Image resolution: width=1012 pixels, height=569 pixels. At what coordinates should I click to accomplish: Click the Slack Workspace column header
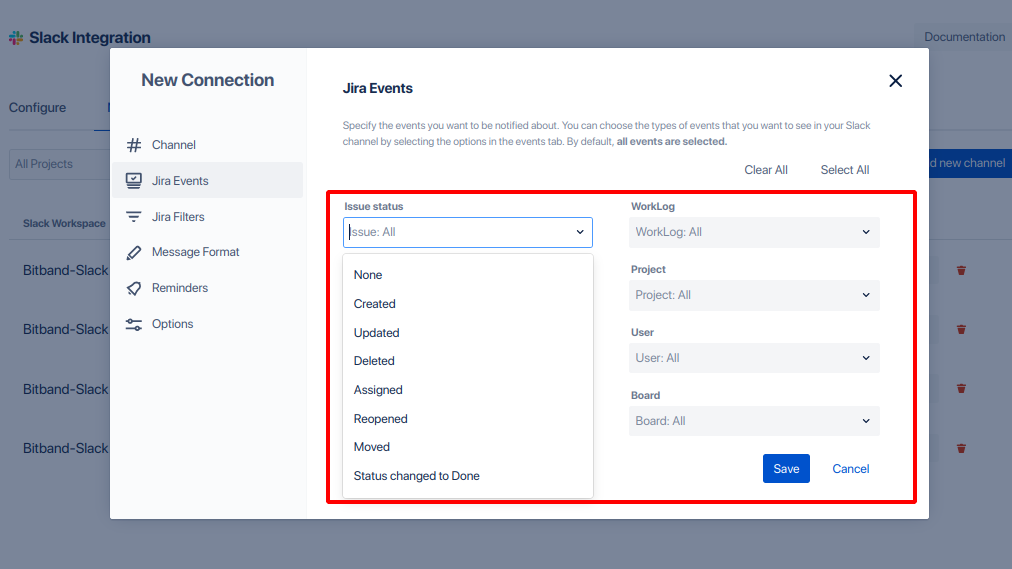pos(64,223)
